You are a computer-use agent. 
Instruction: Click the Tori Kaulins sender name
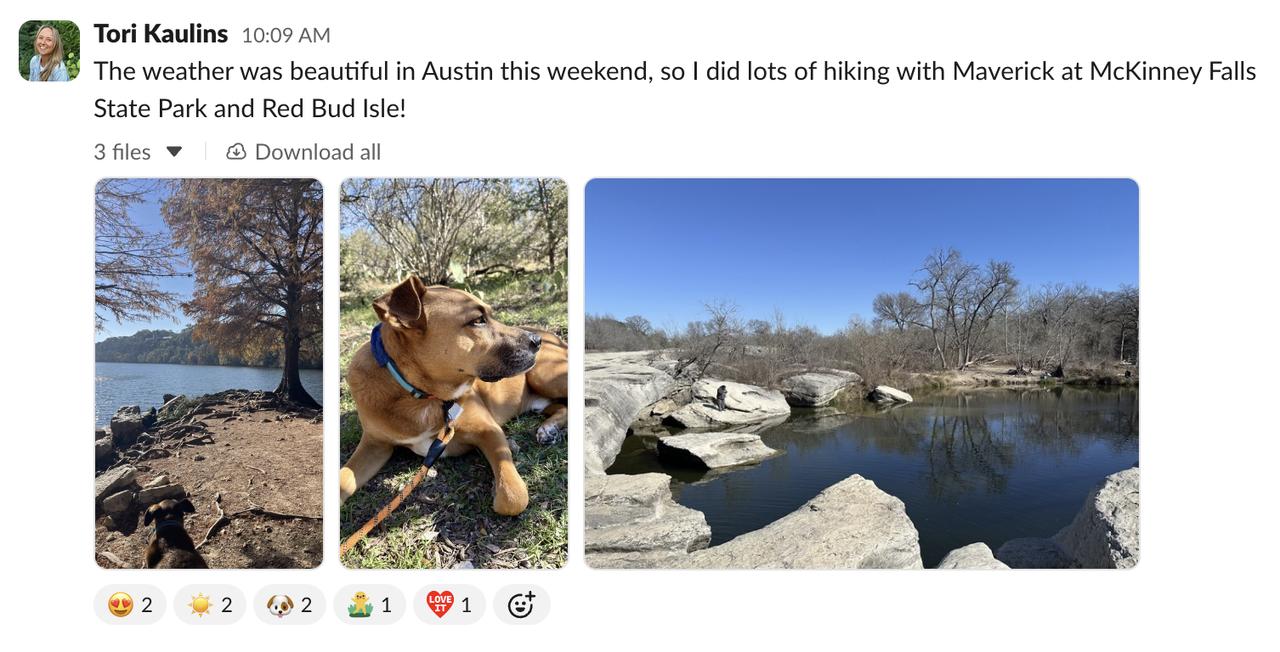(x=160, y=34)
